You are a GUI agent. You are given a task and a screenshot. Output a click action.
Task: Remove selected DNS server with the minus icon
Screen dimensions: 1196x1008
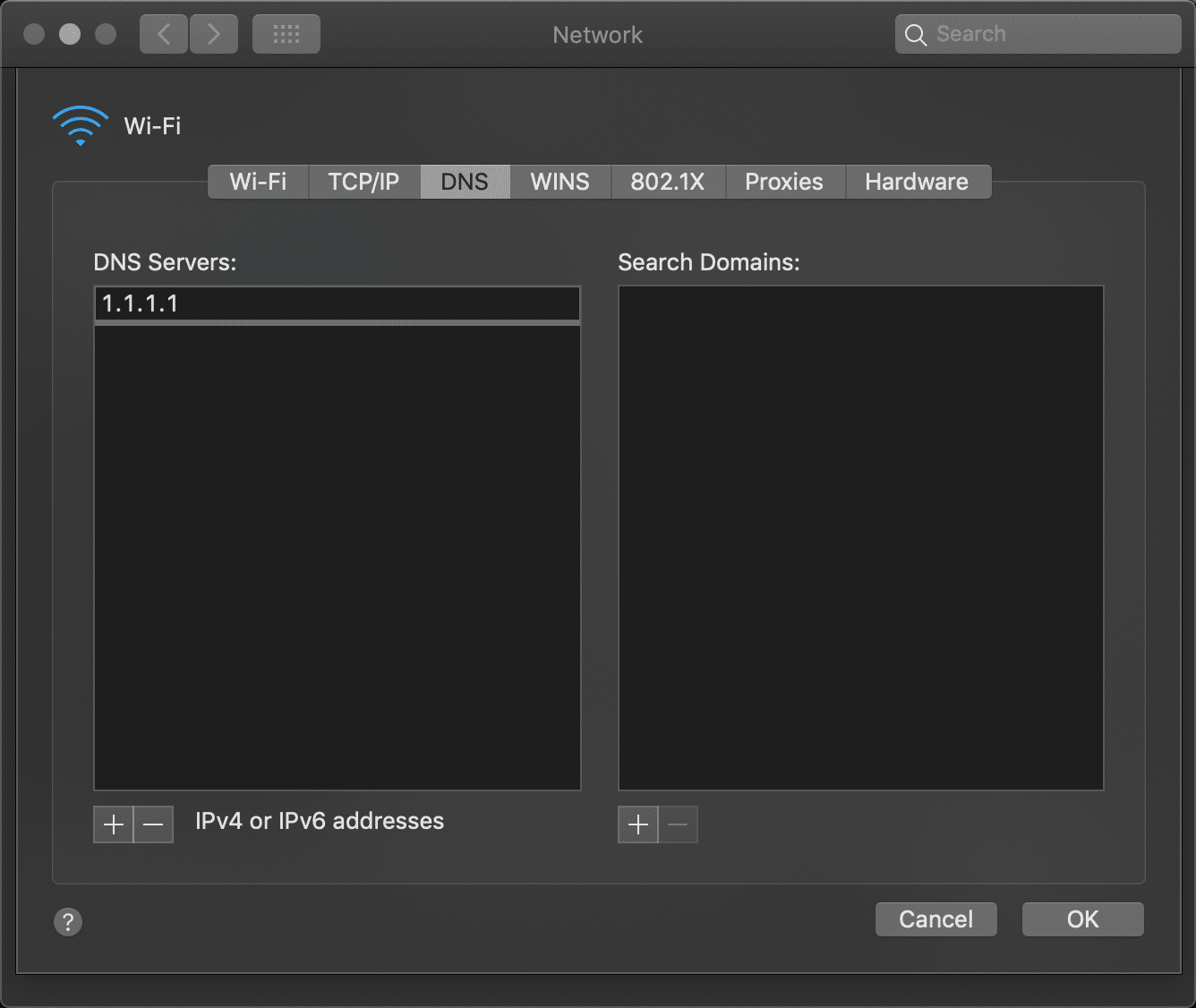pos(153,824)
